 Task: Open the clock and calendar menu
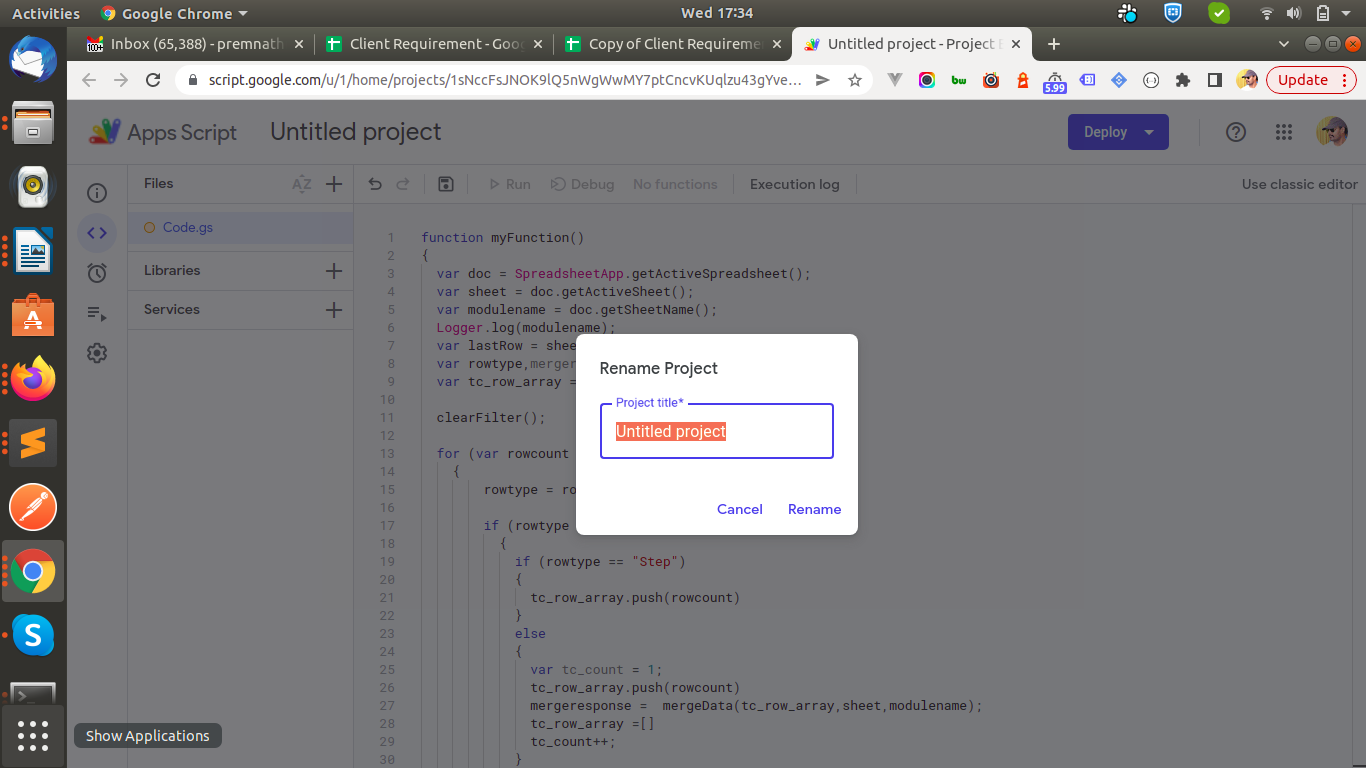716,13
